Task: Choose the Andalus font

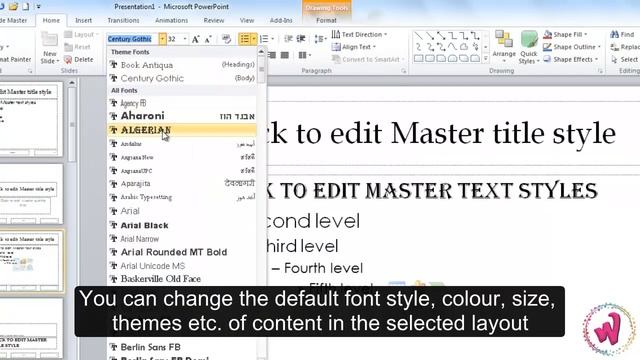Action: [x=182, y=144]
